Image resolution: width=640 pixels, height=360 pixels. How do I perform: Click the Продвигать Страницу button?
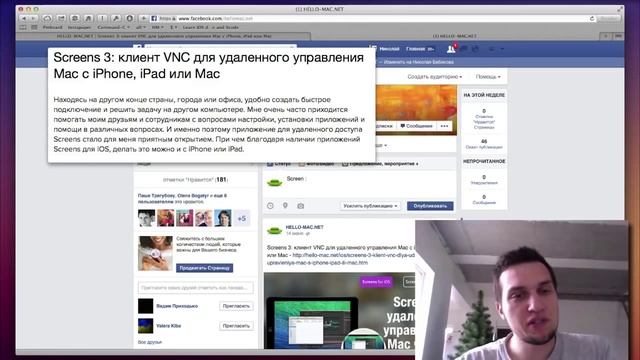tap(204, 268)
